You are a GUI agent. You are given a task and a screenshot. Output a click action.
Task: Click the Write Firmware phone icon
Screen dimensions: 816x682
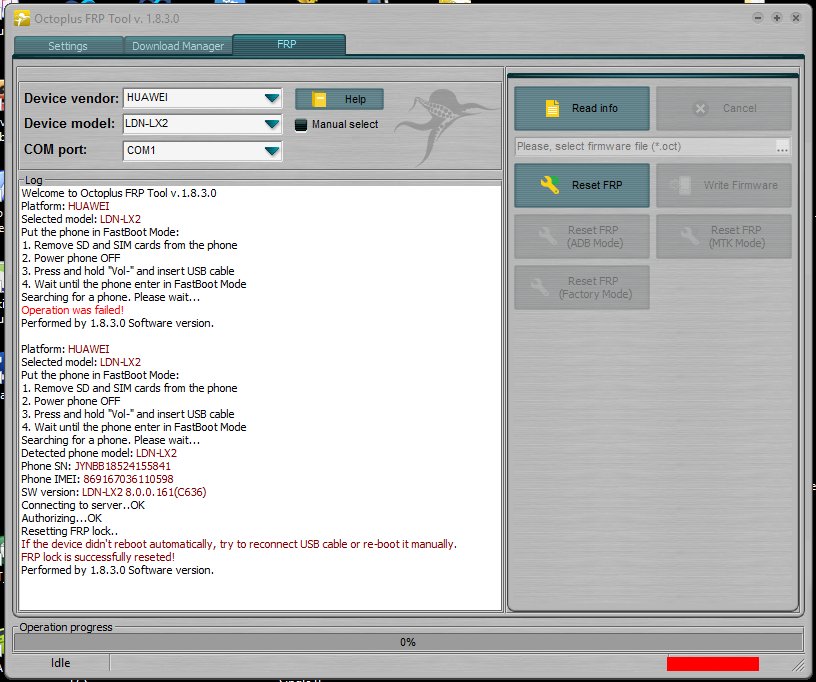pyautogui.click(x=680, y=185)
